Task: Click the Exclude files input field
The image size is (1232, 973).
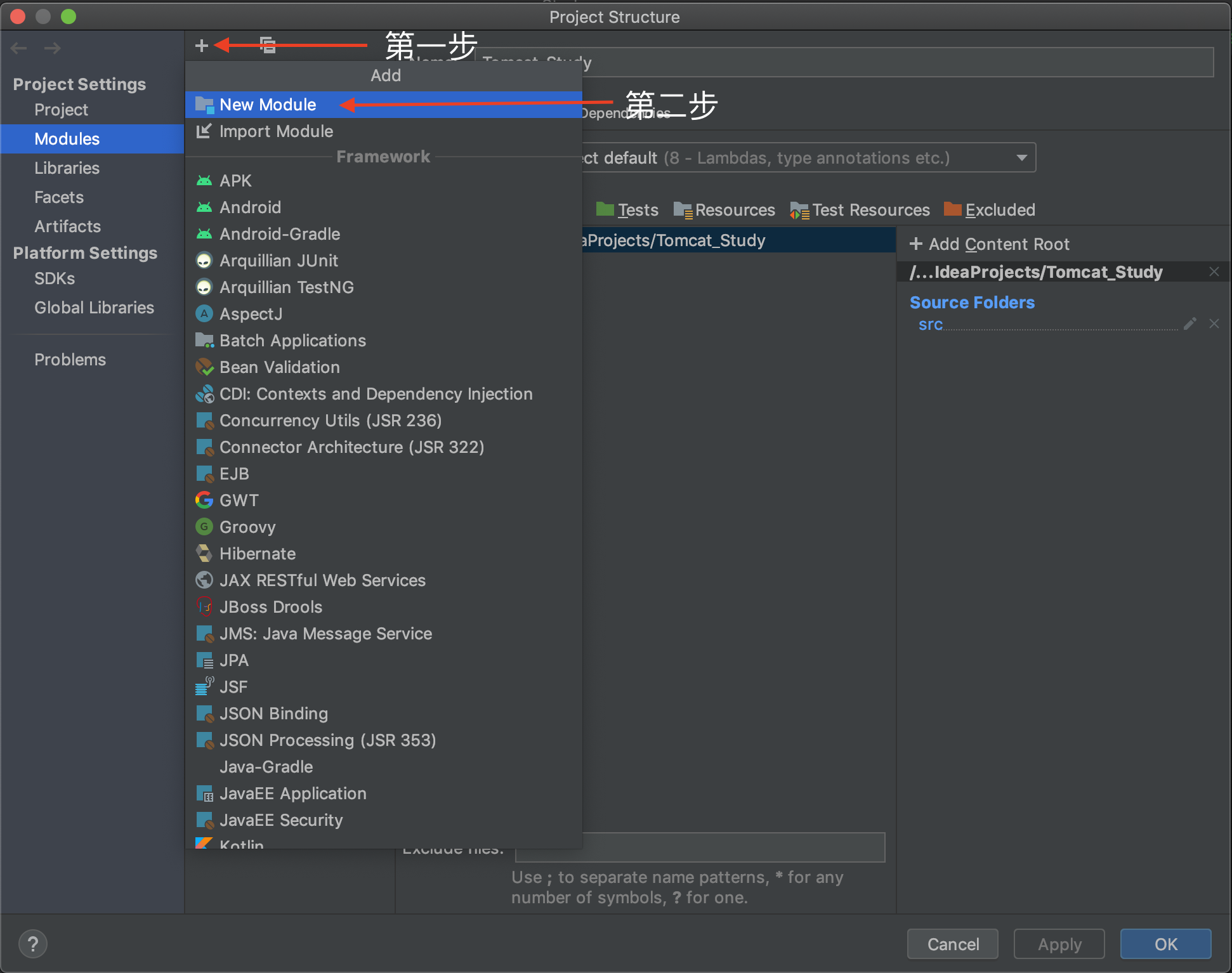Action: tap(700, 848)
